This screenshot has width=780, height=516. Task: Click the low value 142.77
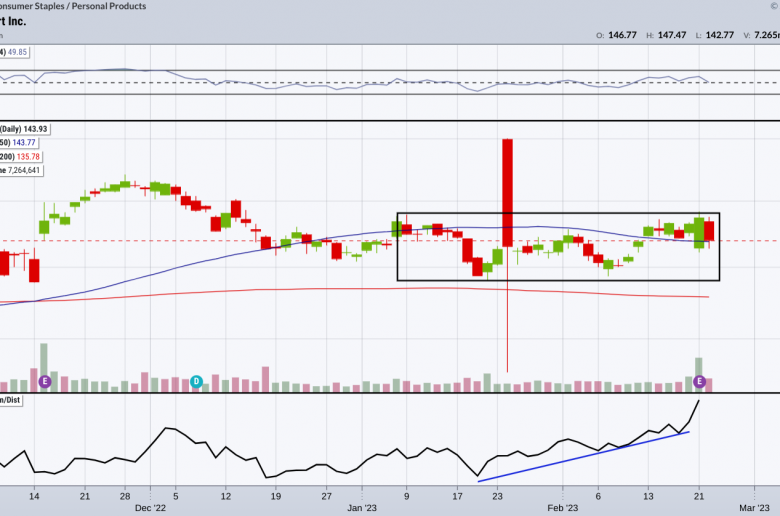[719, 35]
